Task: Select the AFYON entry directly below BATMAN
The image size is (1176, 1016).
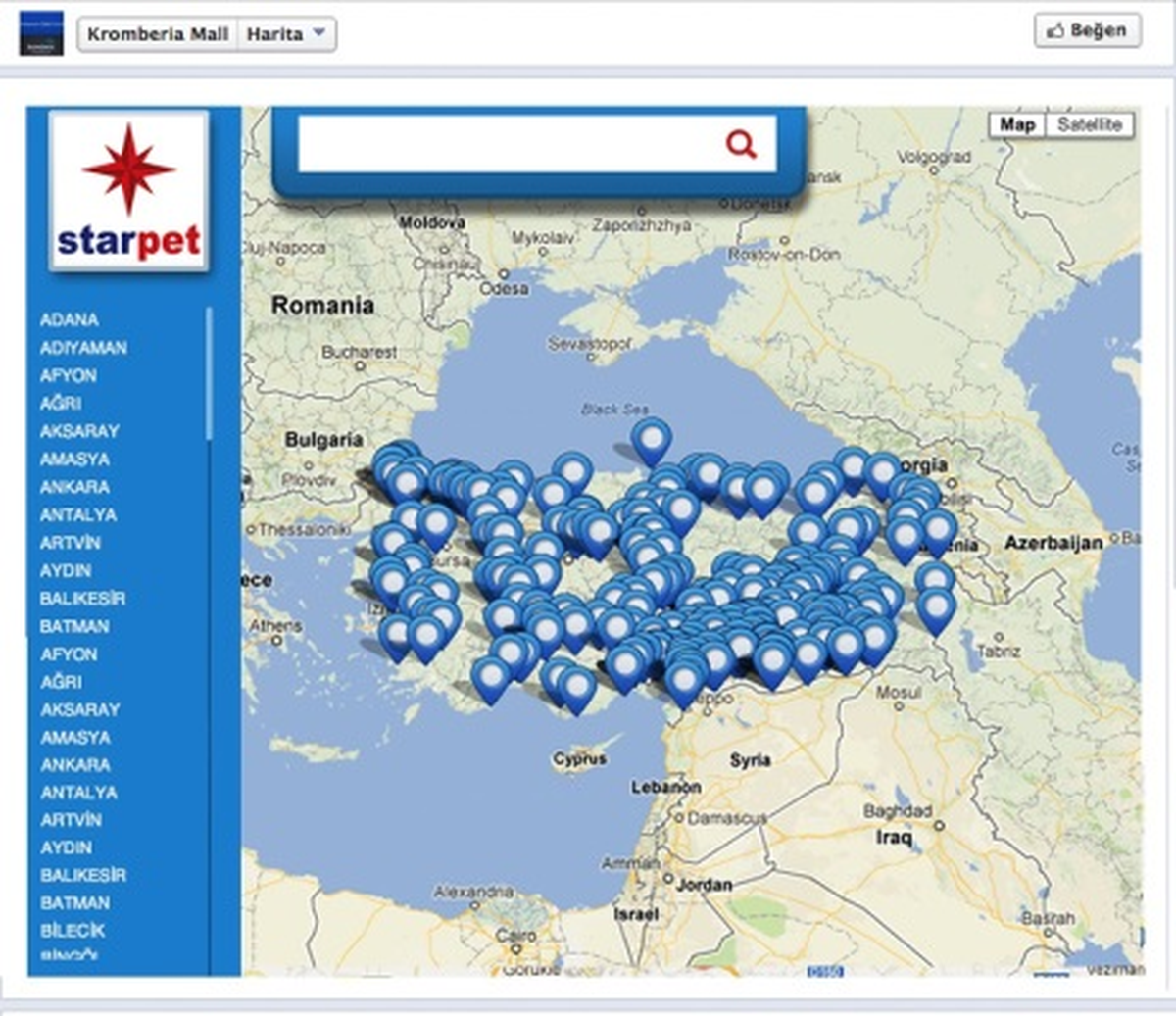Action: pos(69,653)
